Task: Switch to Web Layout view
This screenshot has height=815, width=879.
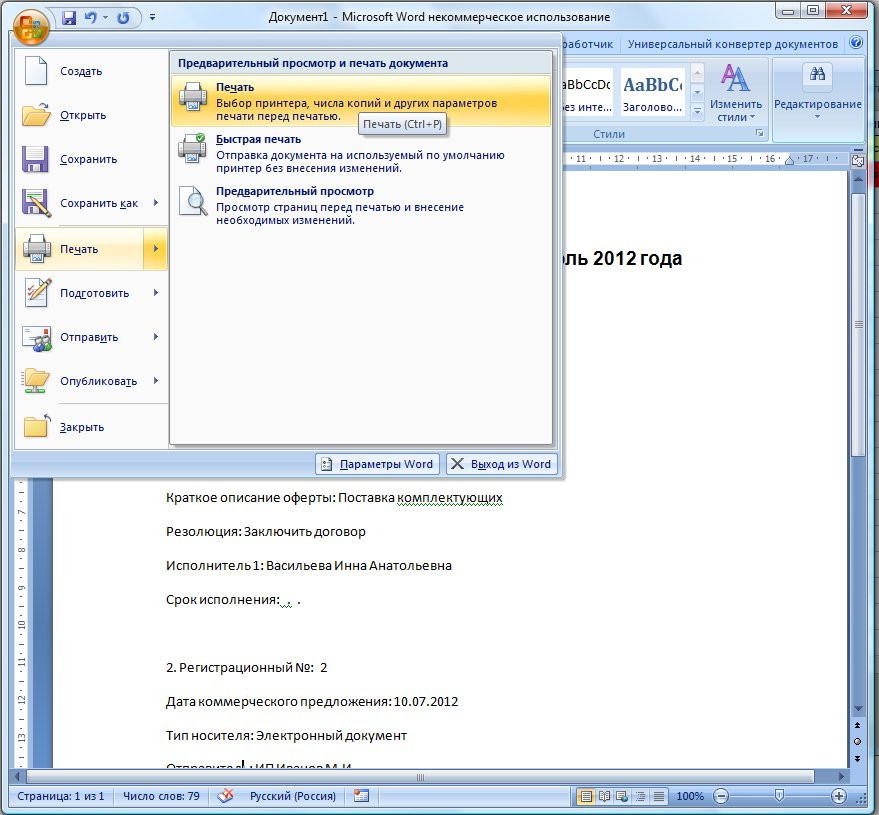Action: pos(622,796)
